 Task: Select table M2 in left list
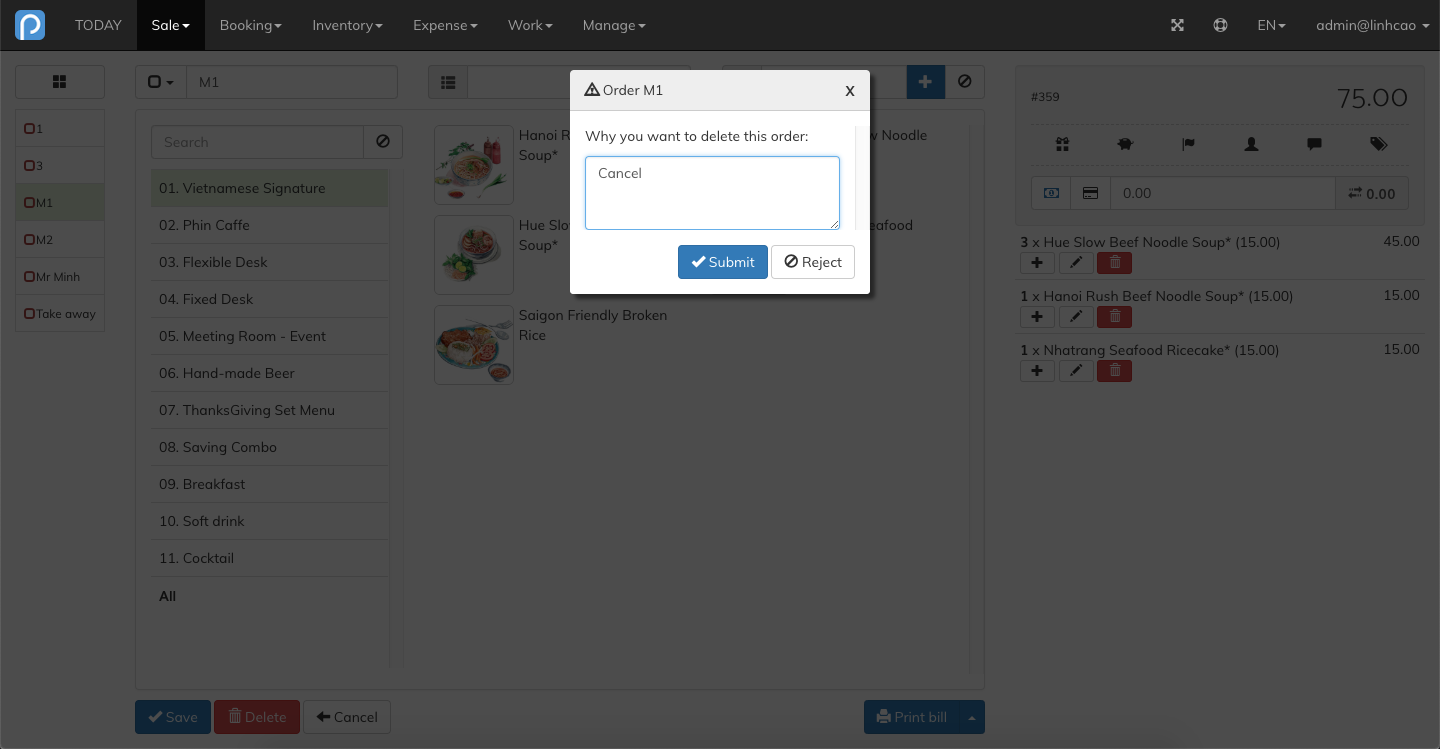click(60, 240)
